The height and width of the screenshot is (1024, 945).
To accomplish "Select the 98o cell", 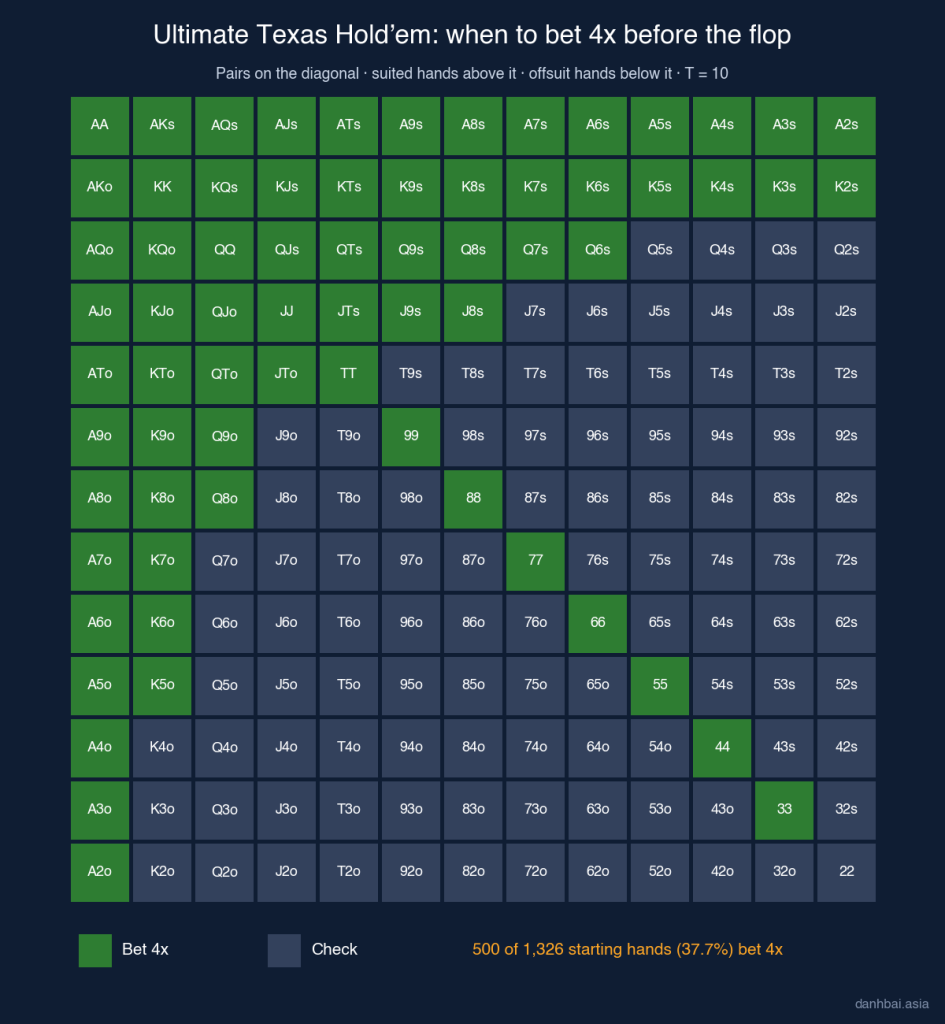I will click(411, 499).
